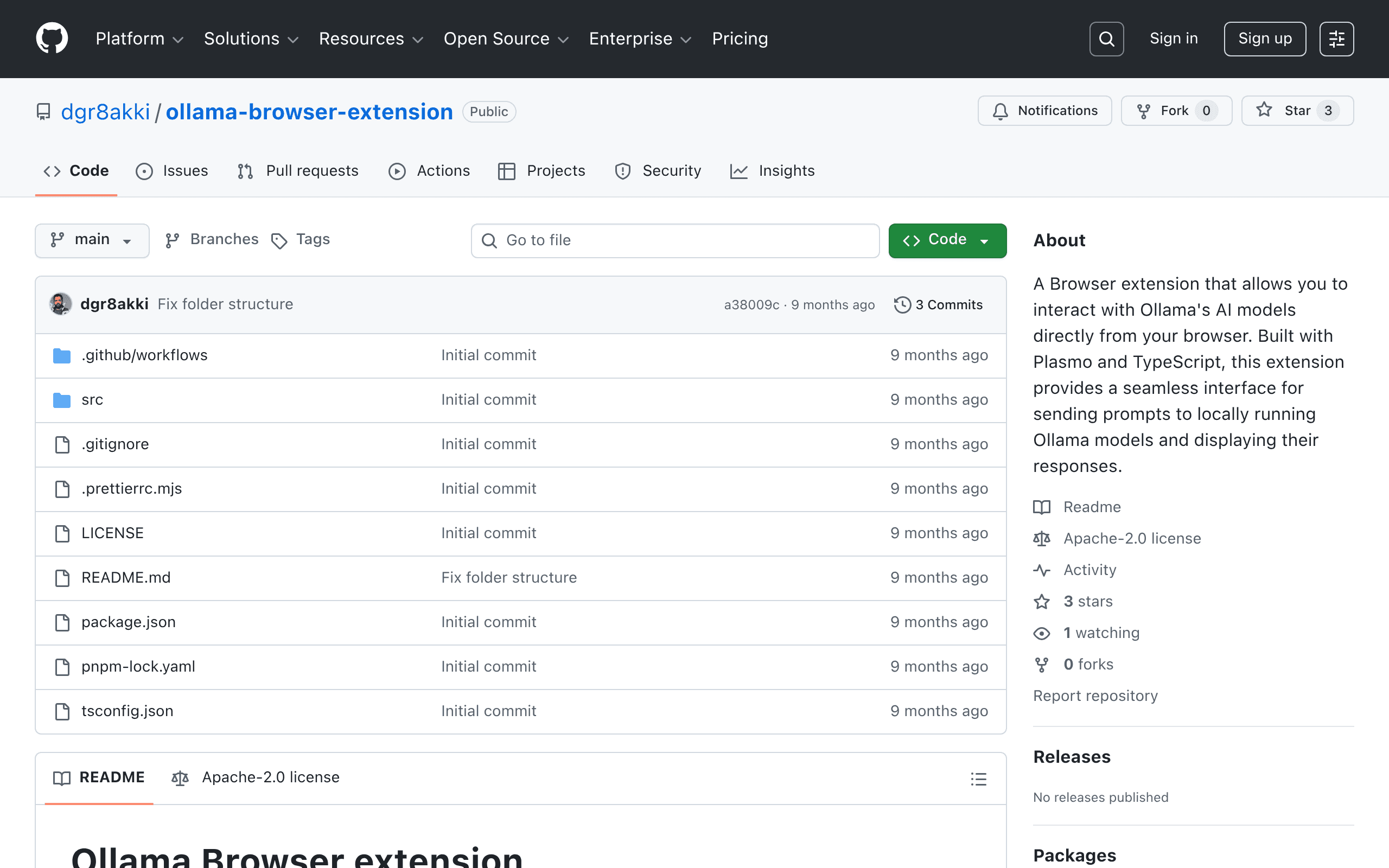
Task: Click the Actions play-circle icon
Action: coord(397,171)
